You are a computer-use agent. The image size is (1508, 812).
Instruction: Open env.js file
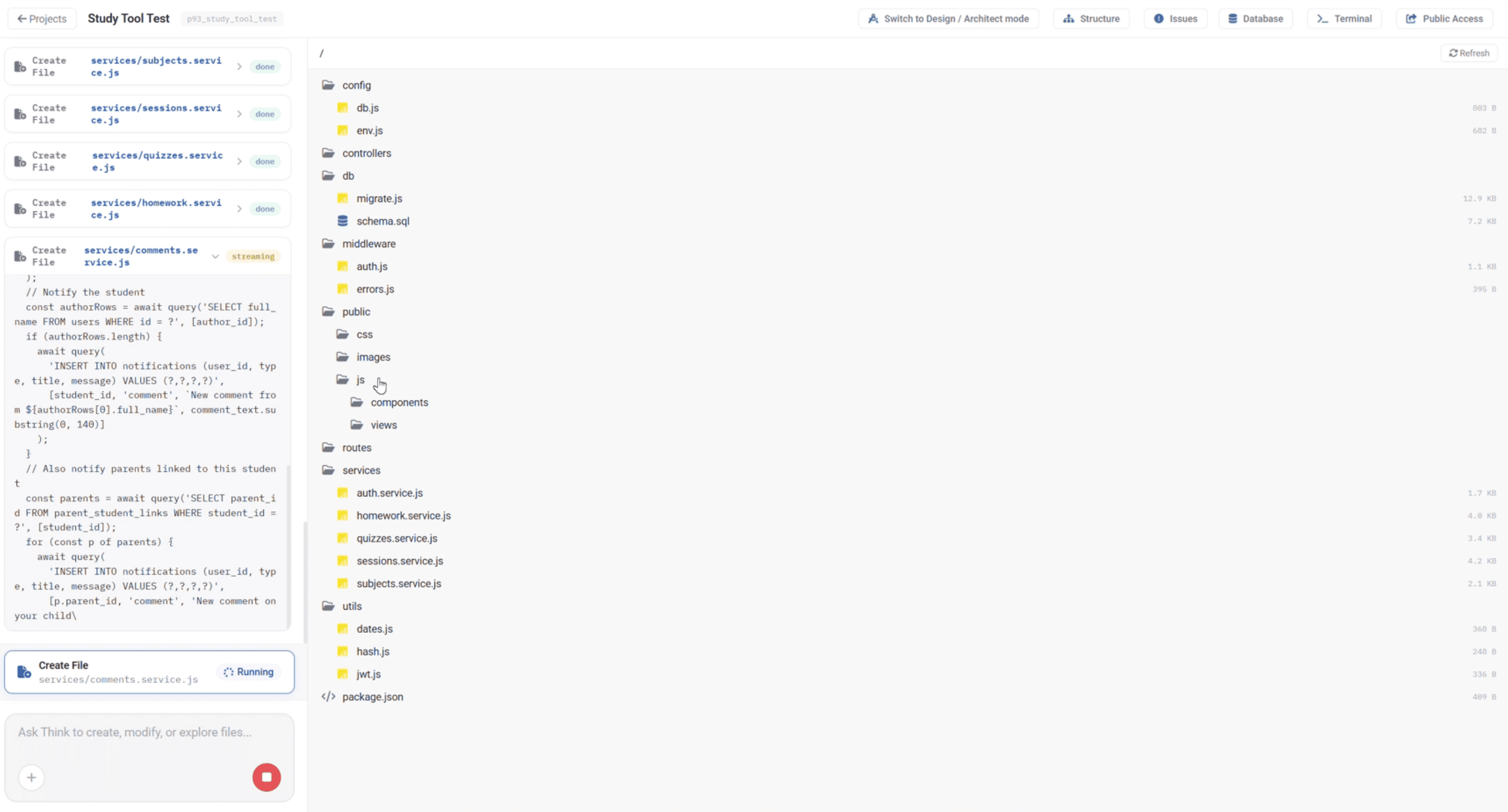click(370, 131)
